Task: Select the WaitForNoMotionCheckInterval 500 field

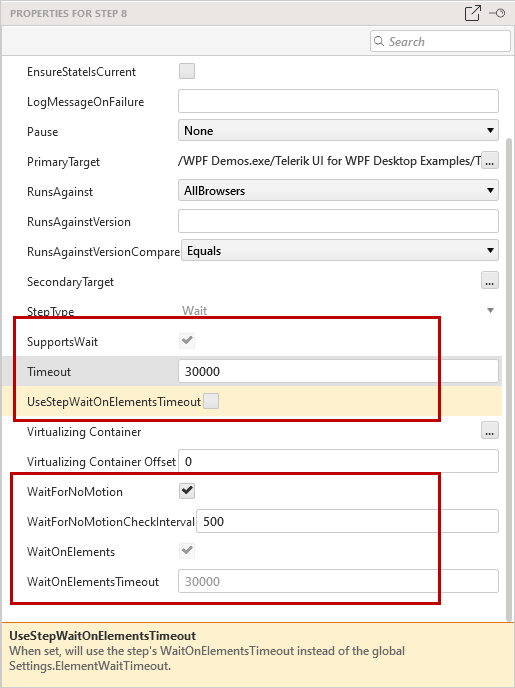Action: pyautogui.click(x=347, y=521)
